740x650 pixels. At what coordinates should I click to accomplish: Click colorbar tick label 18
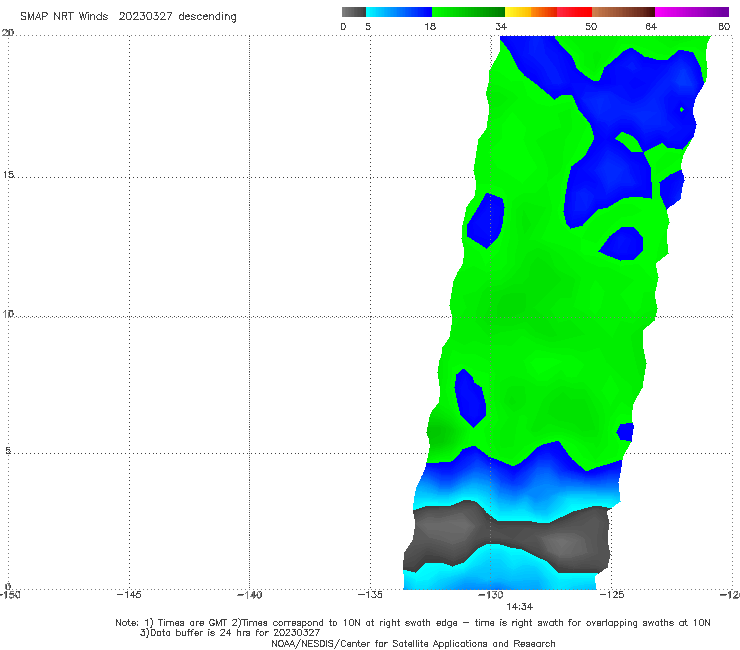point(430,27)
